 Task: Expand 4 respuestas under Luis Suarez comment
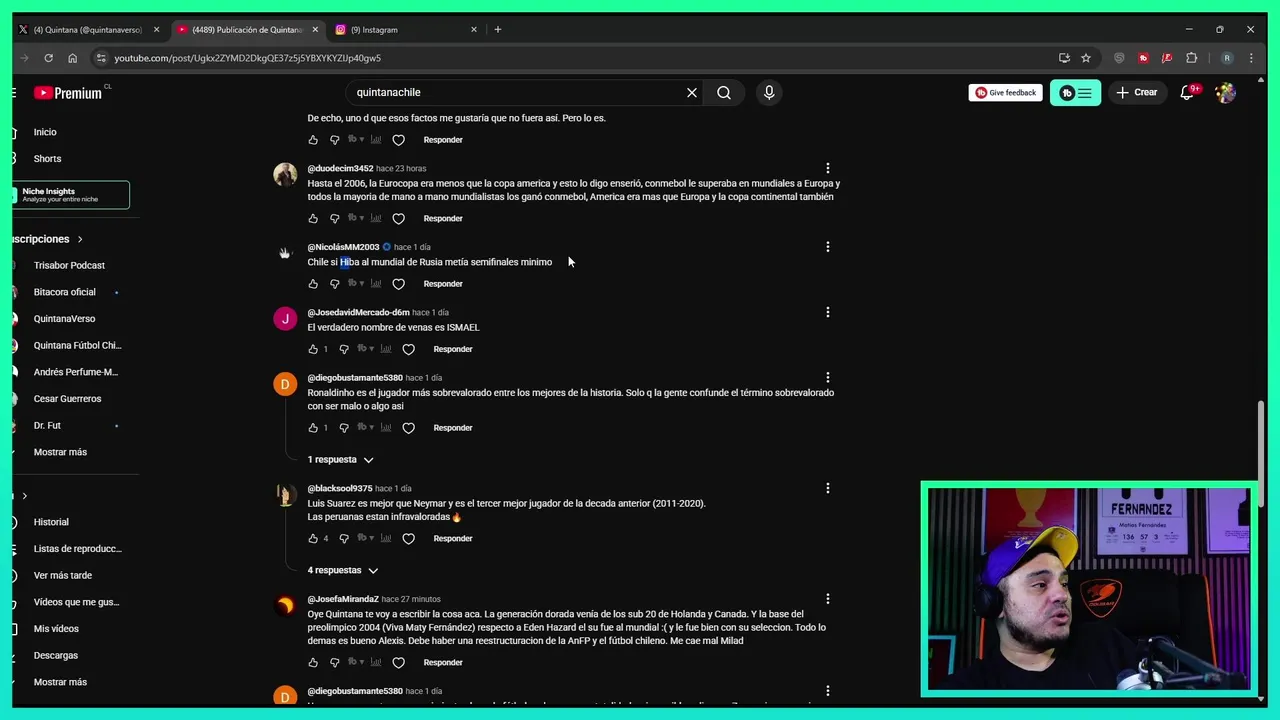click(x=342, y=570)
